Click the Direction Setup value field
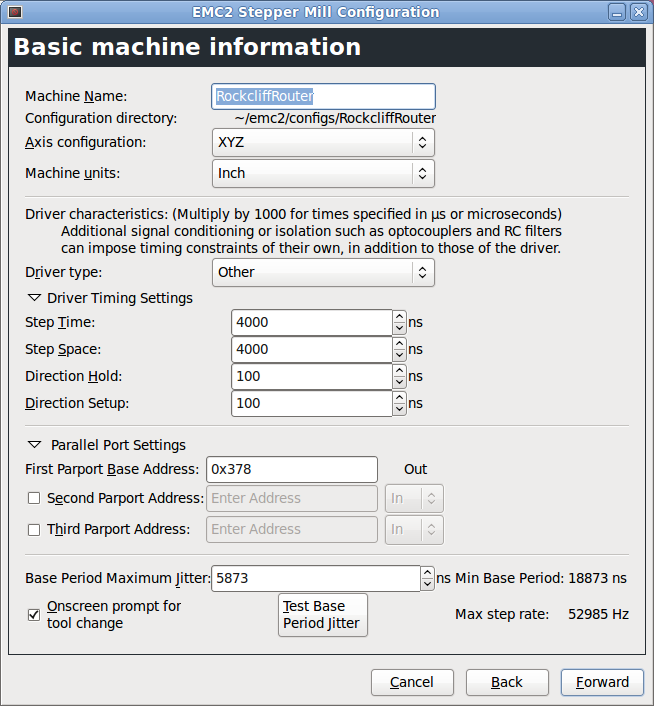This screenshot has width=654, height=706. pos(311,403)
